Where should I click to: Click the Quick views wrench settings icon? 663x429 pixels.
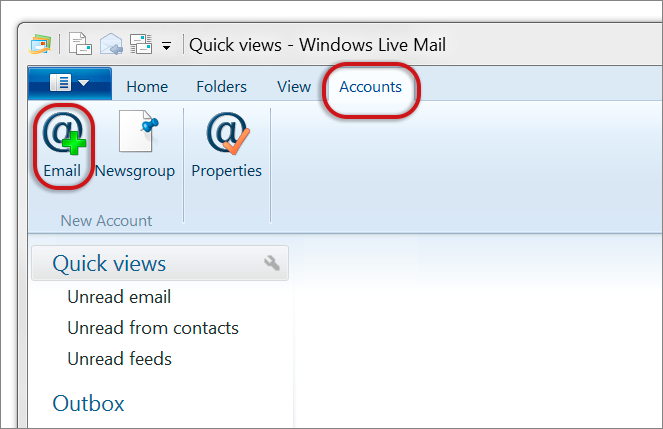[272, 263]
